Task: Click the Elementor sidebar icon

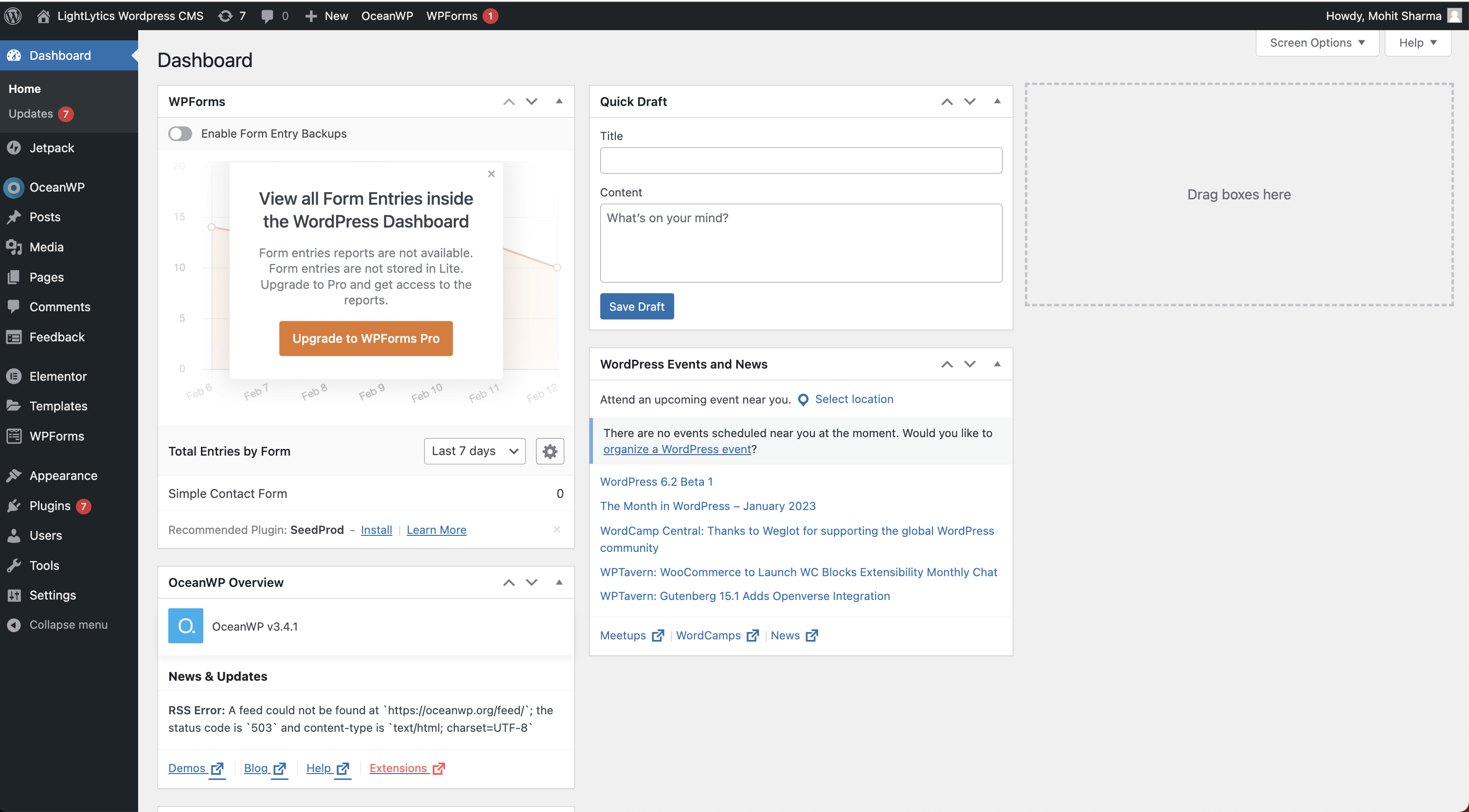Action: click(x=14, y=376)
